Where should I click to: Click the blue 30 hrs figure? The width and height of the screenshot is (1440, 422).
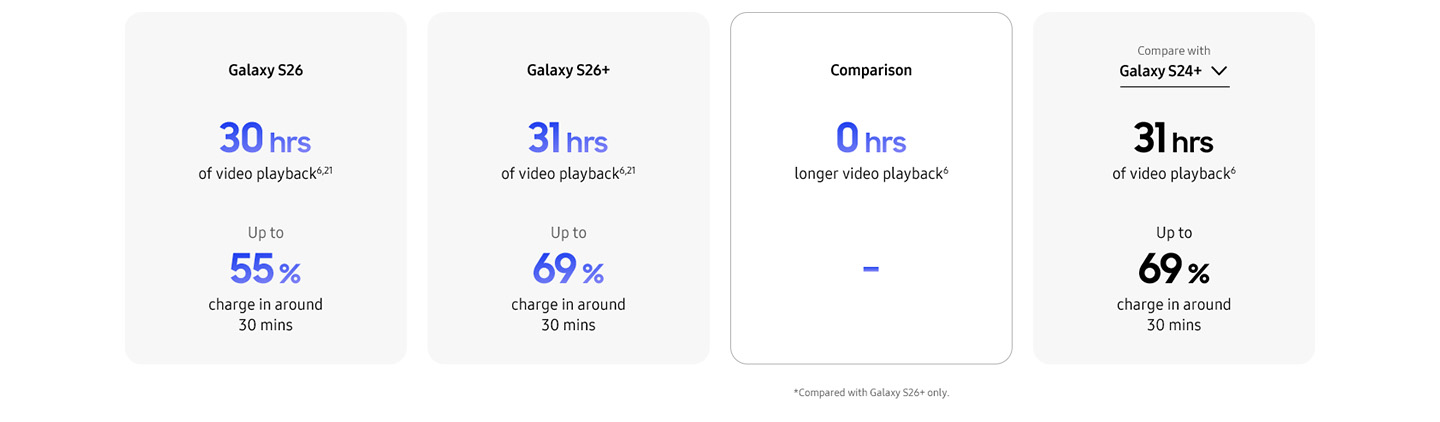[265, 138]
